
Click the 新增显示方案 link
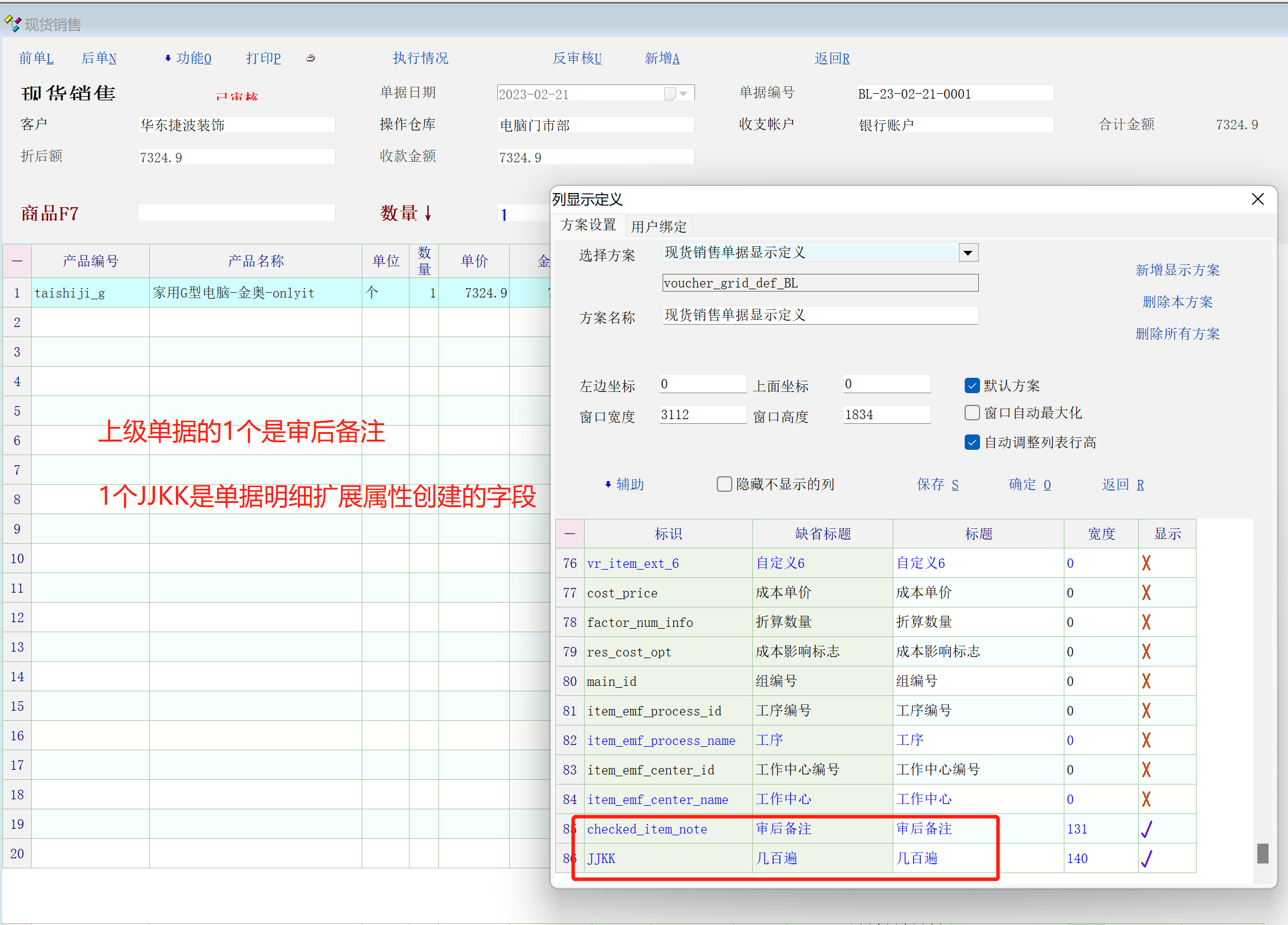pos(1177,270)
